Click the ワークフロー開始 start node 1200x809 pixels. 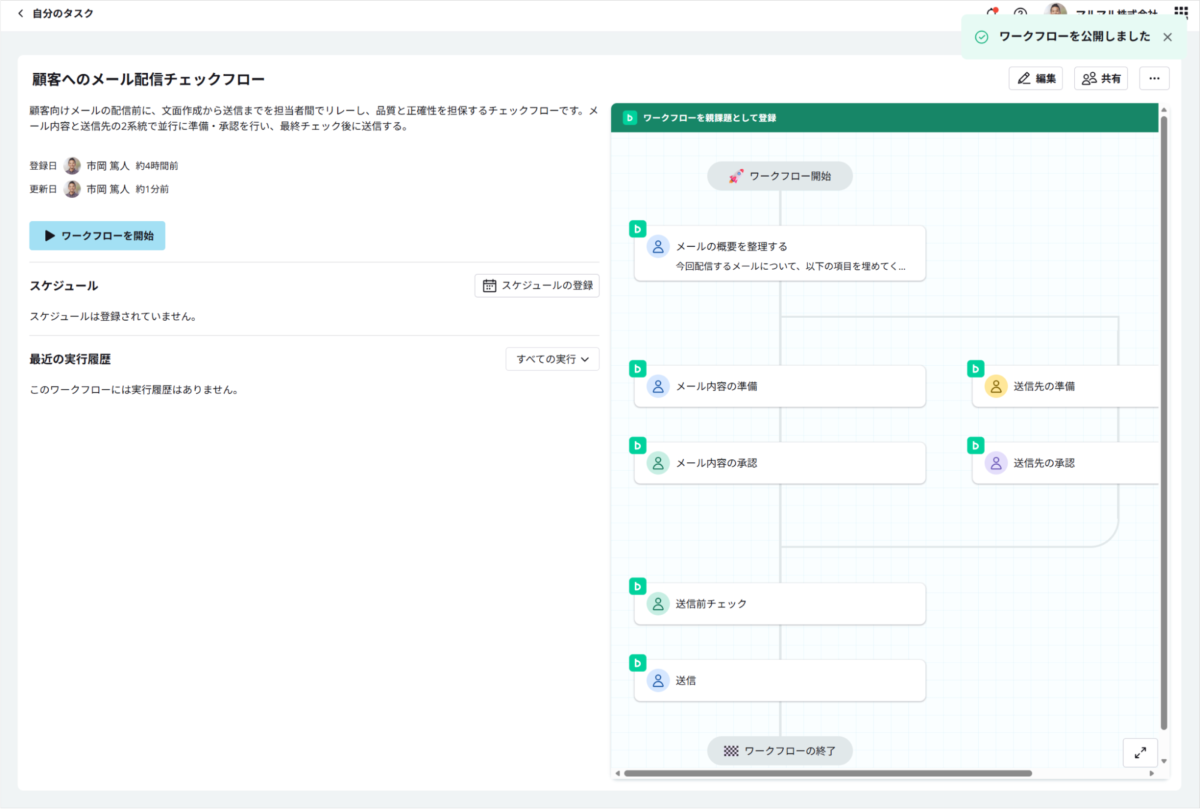pos(780,176)
